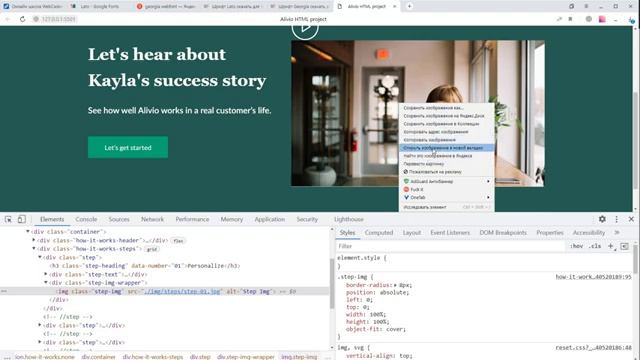Viewport: 640px width, 360px height.
Task: Open the Security tab
Action: point(307,219)
